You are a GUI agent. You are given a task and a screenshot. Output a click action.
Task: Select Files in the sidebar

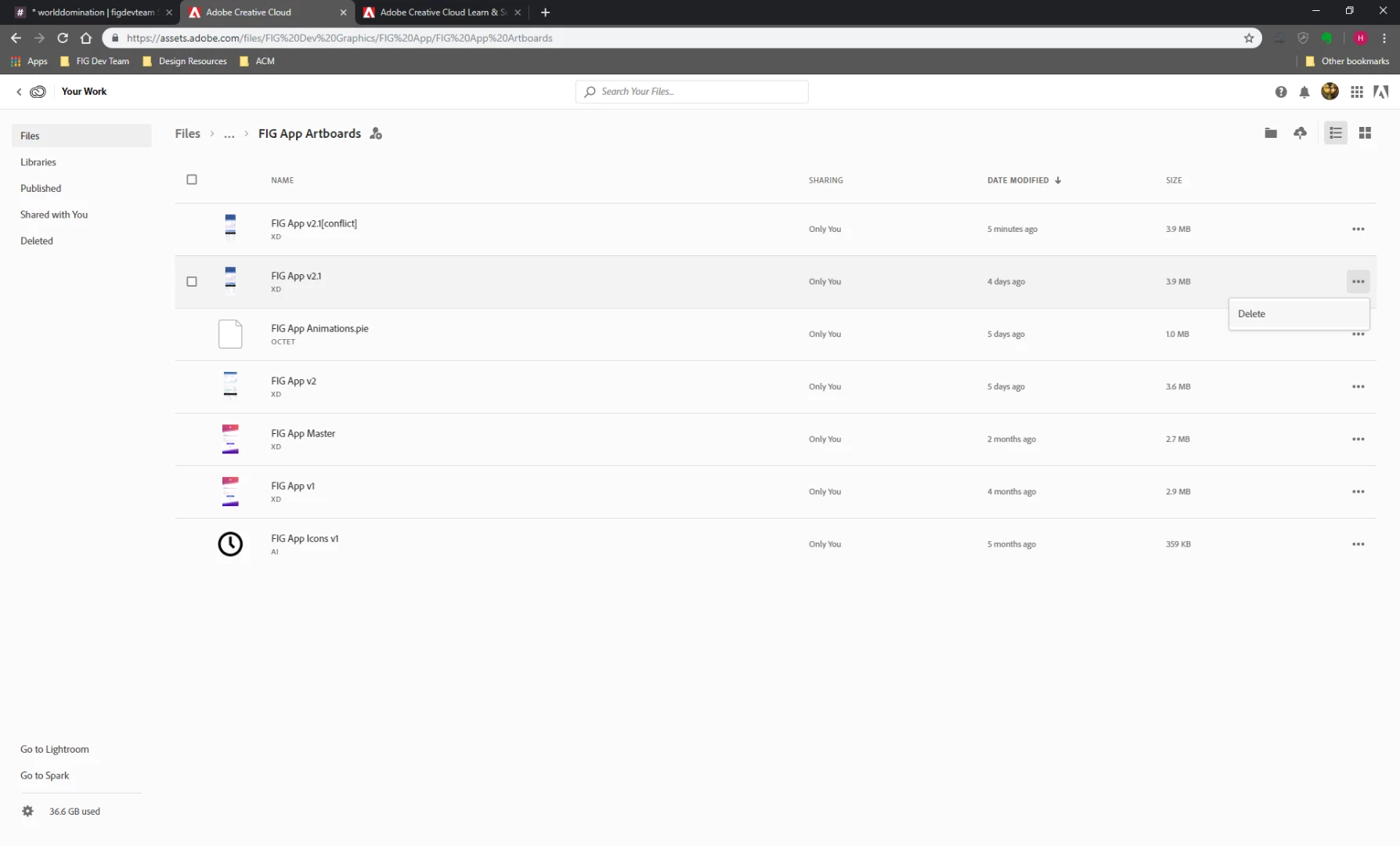tap(81, 136)
